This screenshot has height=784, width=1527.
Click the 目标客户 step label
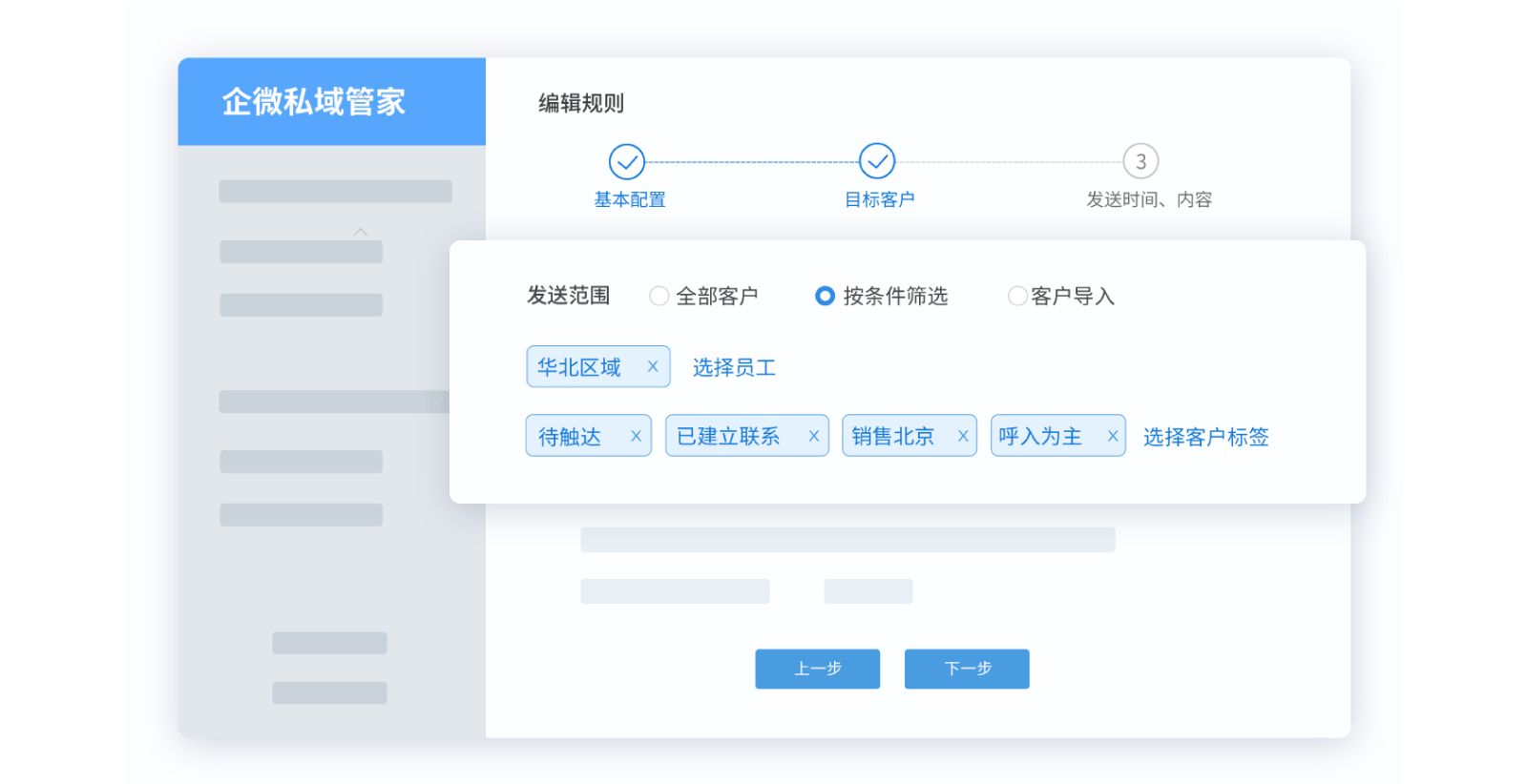click(x=879, y=199)
